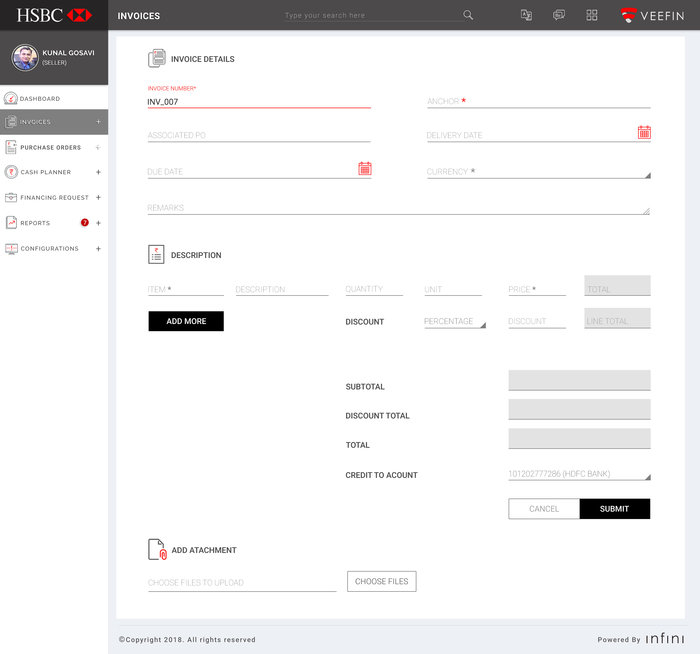Click the line Description field
Screen dimensions: 700x654
click(x=282, y=289)
